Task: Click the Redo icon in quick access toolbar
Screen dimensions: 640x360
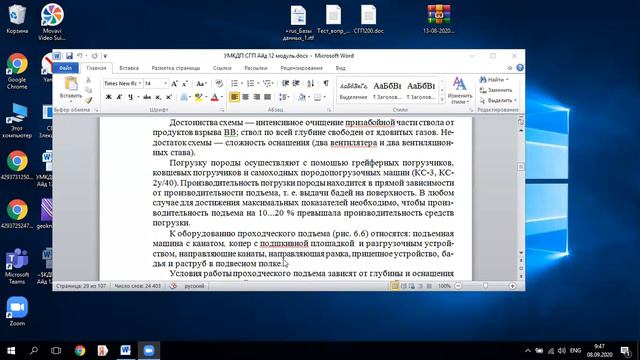Action: pyautogui.click(x=94, y=56)
